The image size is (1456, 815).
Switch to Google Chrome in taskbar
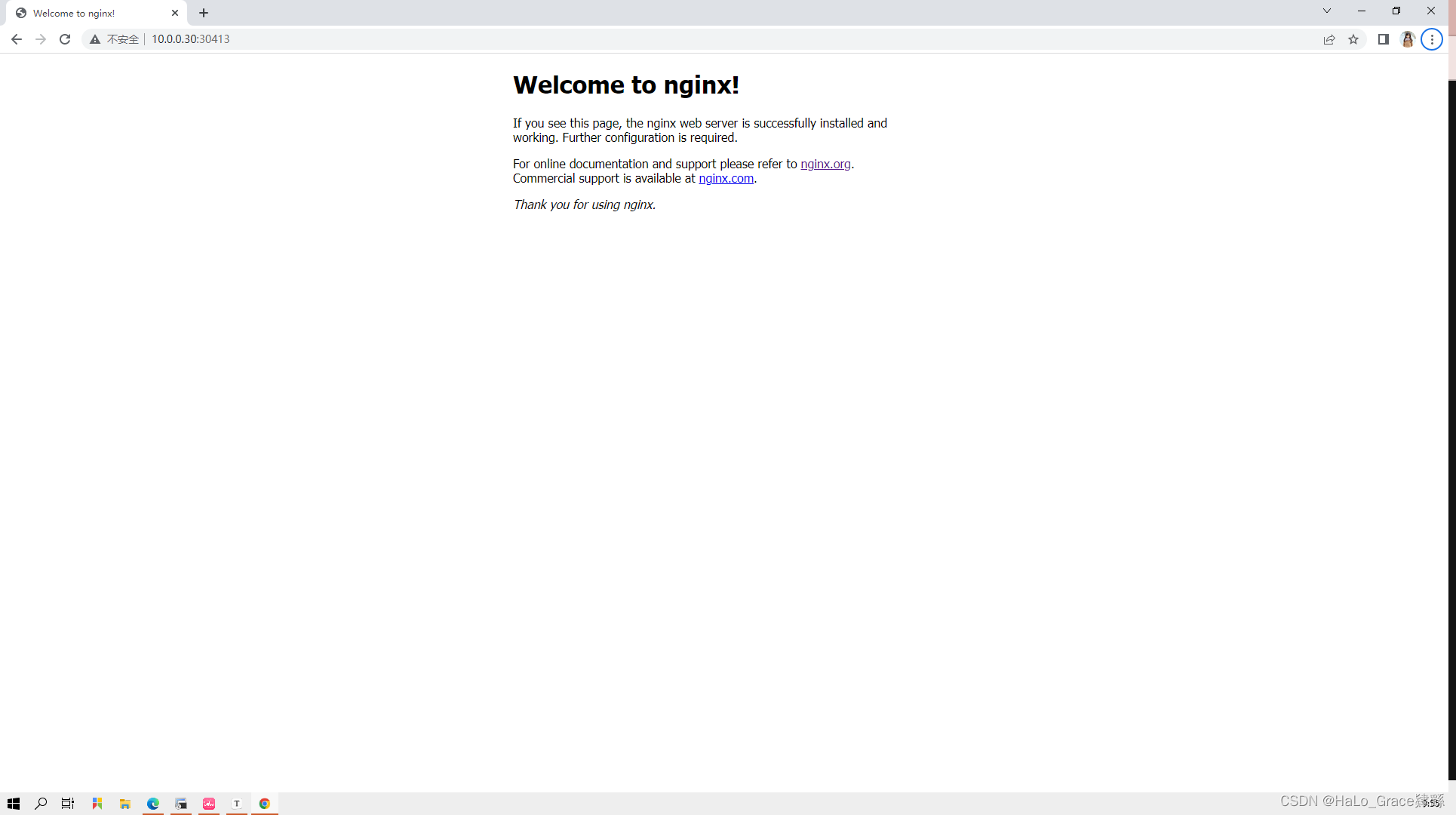(265, 804)
